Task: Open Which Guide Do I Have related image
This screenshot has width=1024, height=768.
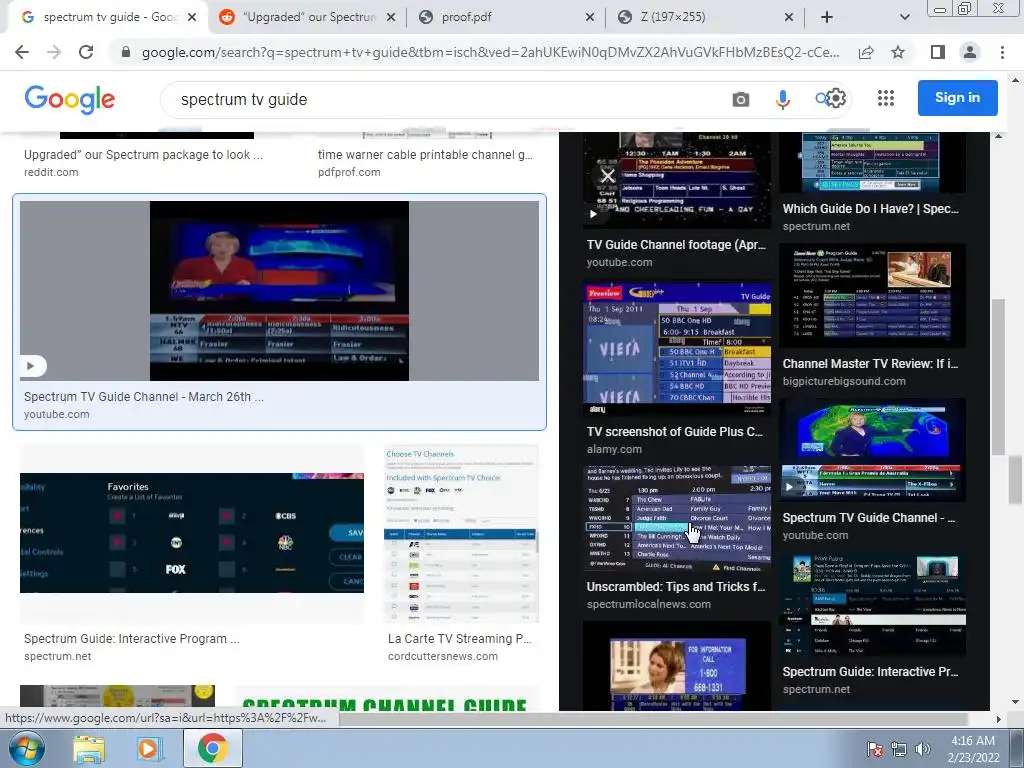Action: click(x=872, y=162)
